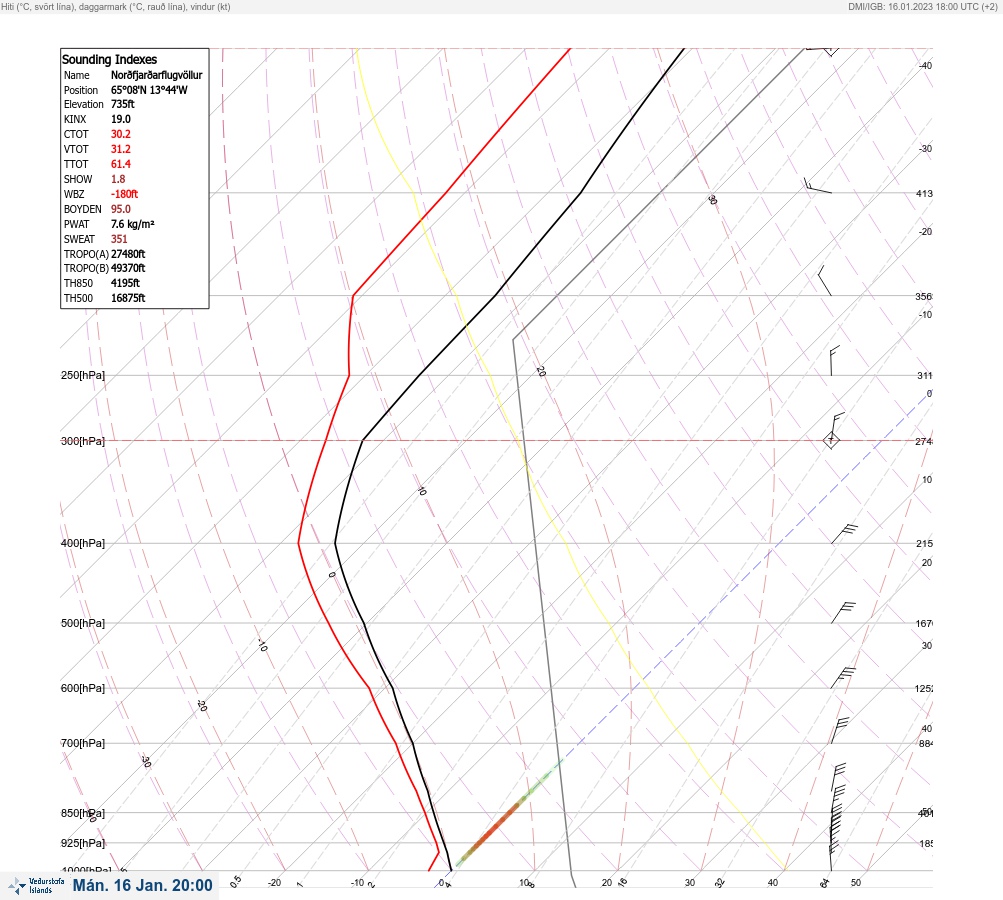This screenshot has height=900, width=1003.
Task: Click the WBZ value -180ft
Action: (124, 194)
